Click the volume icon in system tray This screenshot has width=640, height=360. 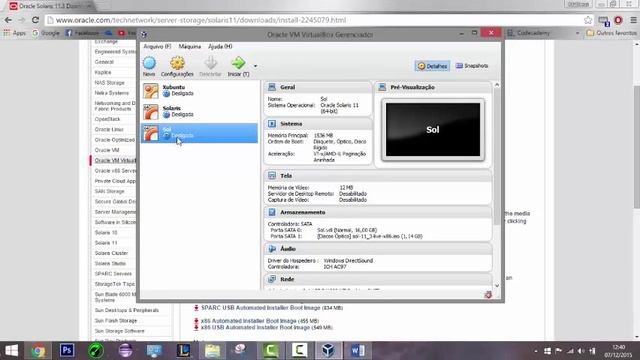[581, 351]
